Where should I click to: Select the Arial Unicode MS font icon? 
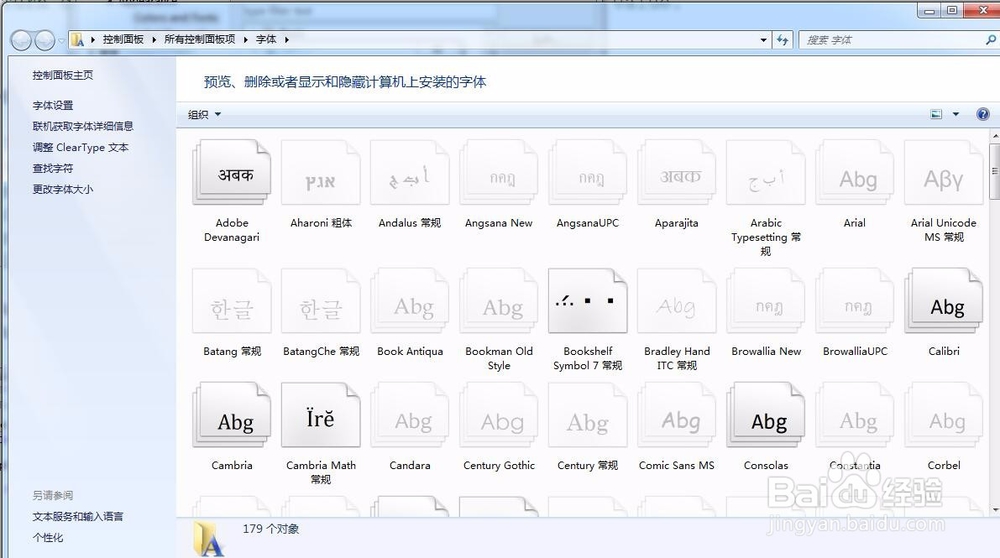coord(943,172)
